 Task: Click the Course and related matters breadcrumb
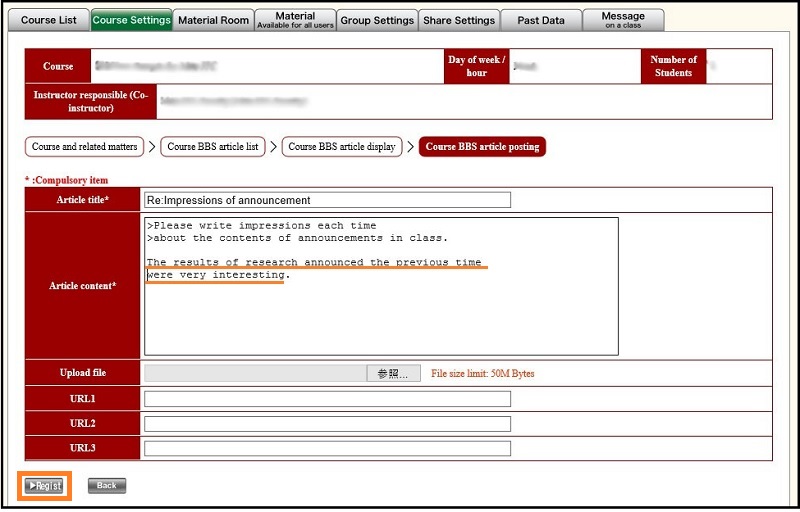pos(85,147)
